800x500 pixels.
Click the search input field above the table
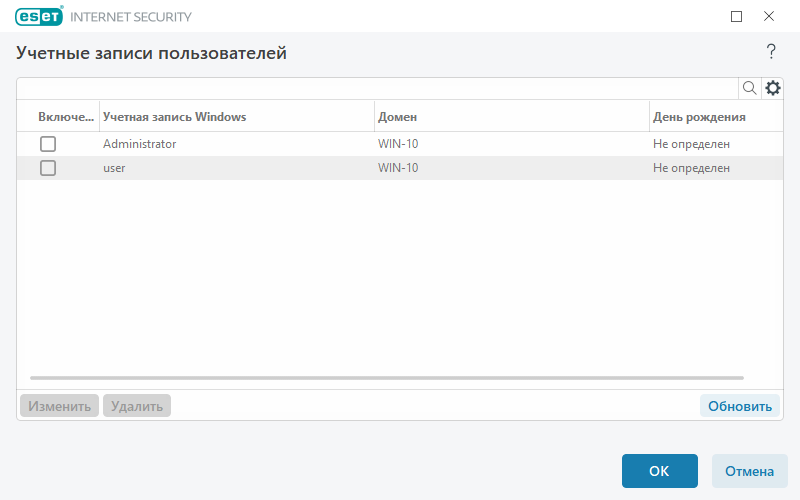(x=378, y=88)
